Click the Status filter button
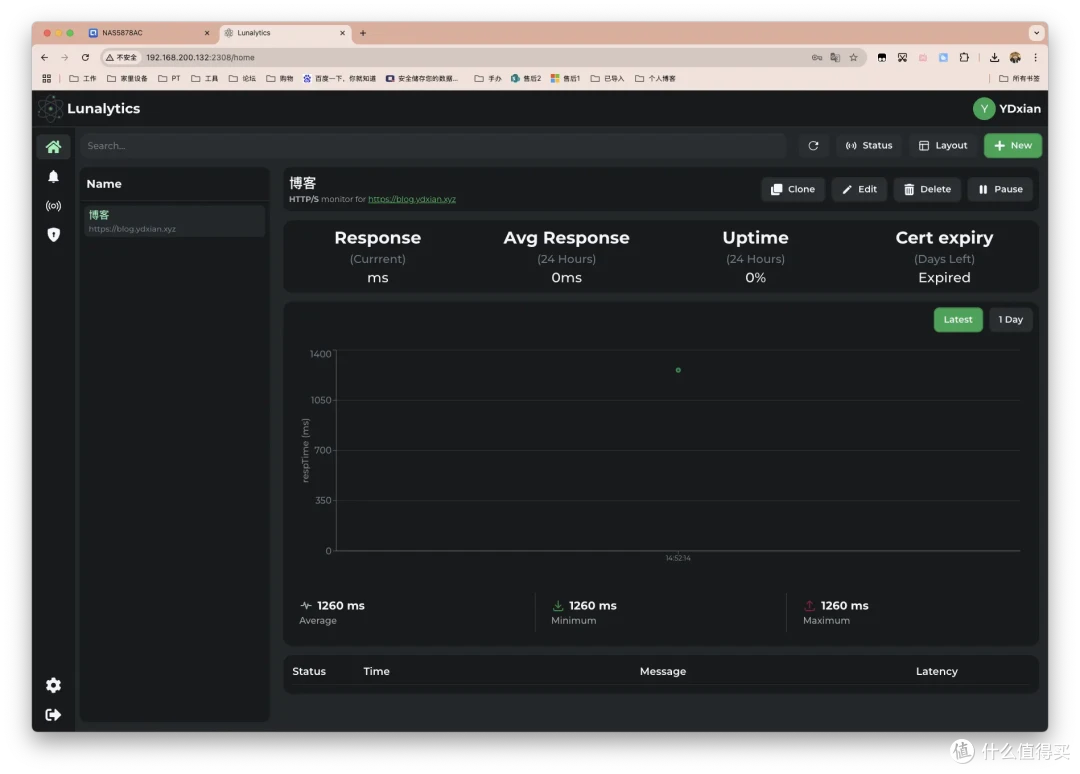Image resolution: width=1080 pixels, height=774 pixels. click(x=869, y=145)
